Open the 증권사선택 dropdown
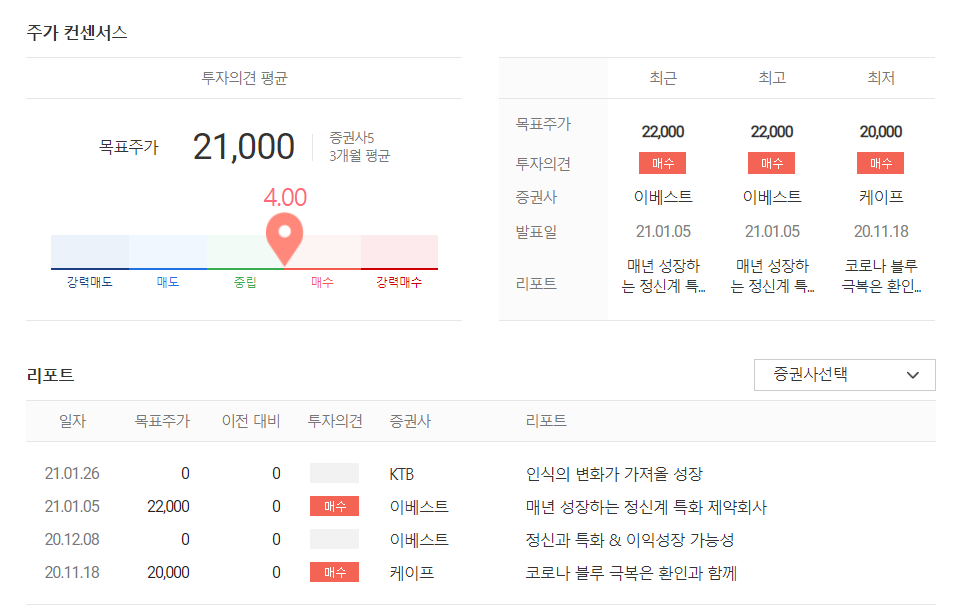 point(844,375)
